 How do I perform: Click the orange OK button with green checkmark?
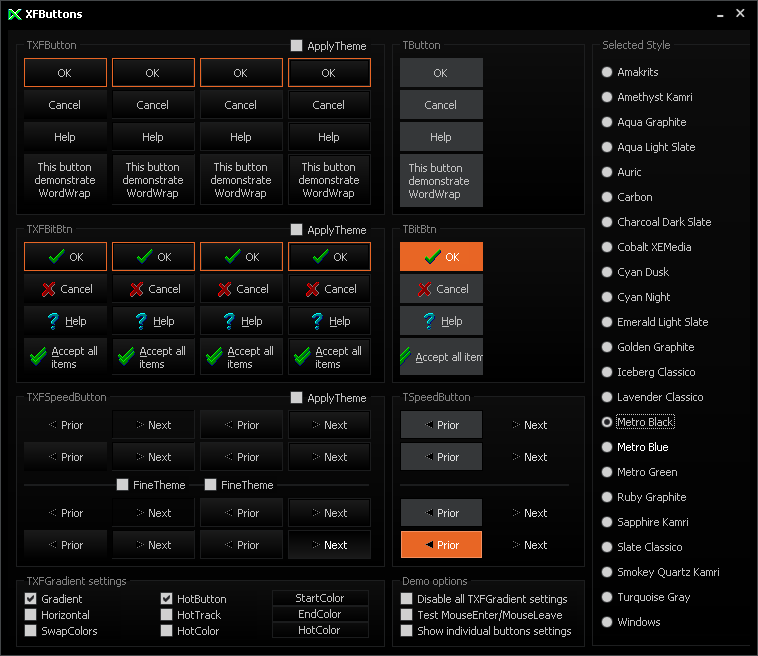pyautogui.click(x=441, y=257)
